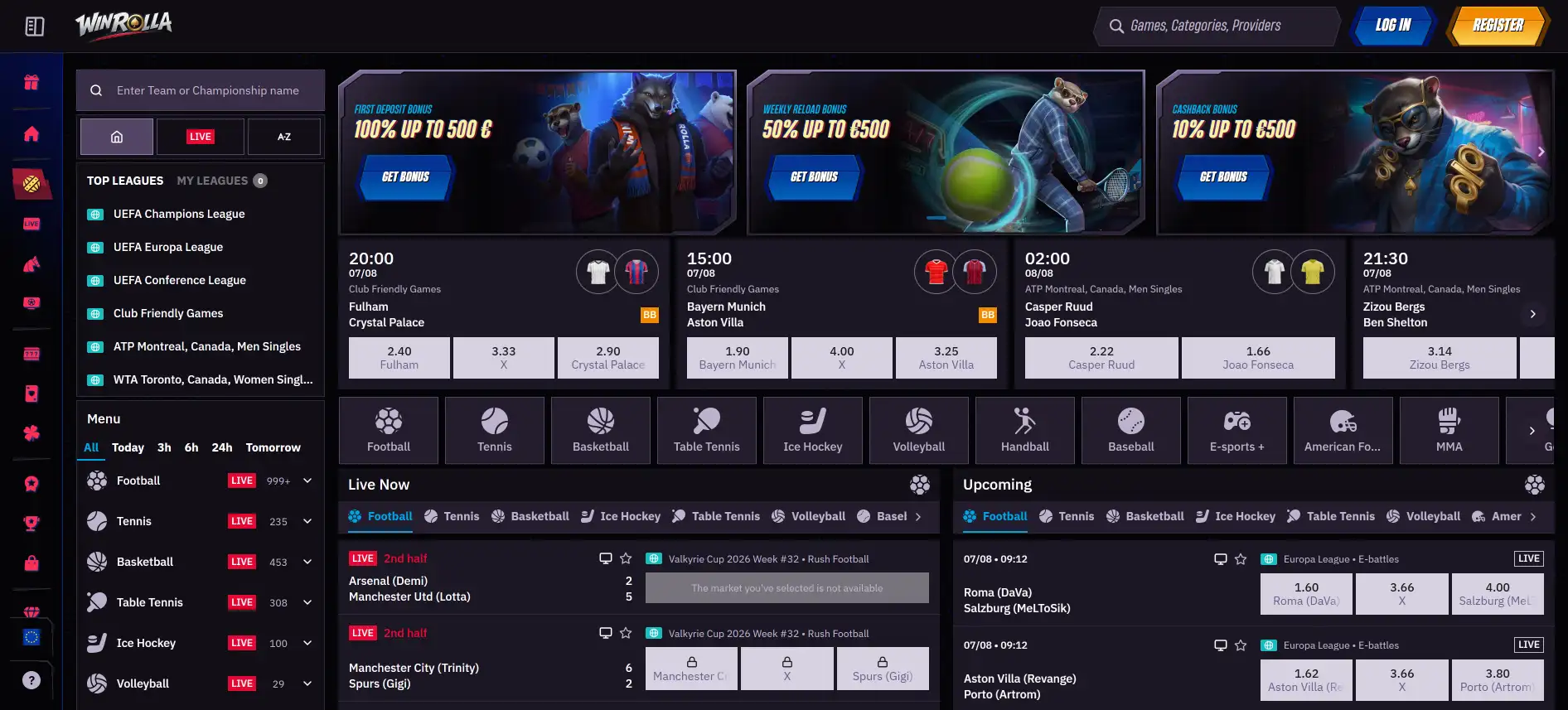
Task: Select the Tomorrow time filter
Action: (x=273, y=447)
